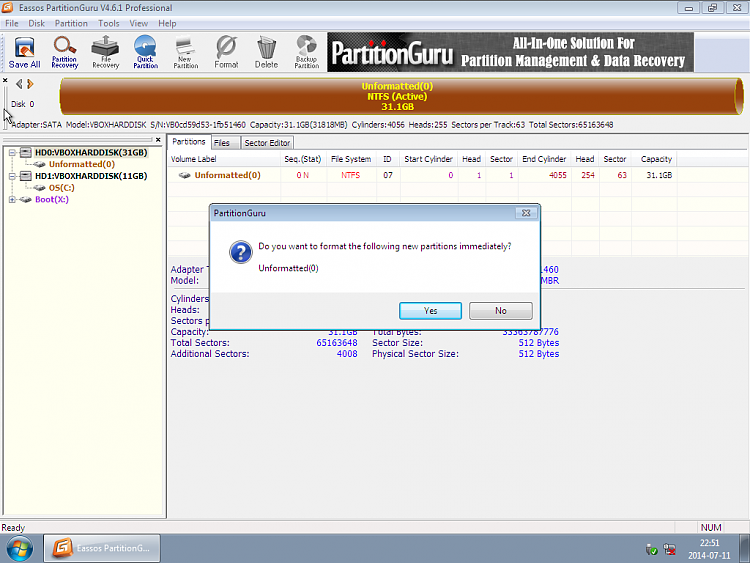The width and height of the screenshot is (750, 563).
Task: Click Eassos PartitionGuru taskbar button
Action: point(102,548)
